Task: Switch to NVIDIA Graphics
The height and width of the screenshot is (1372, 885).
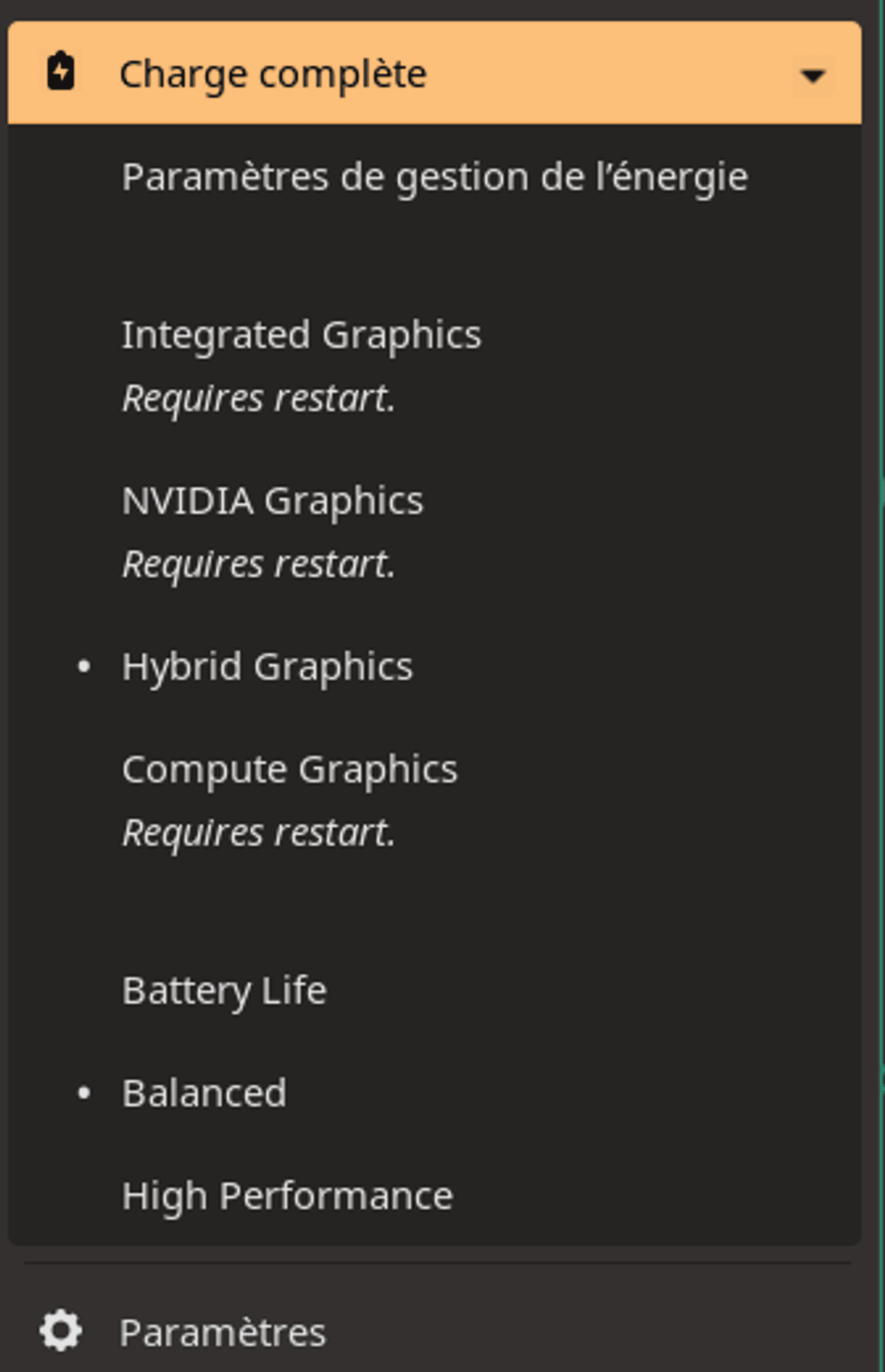Action: coord(273,500)
